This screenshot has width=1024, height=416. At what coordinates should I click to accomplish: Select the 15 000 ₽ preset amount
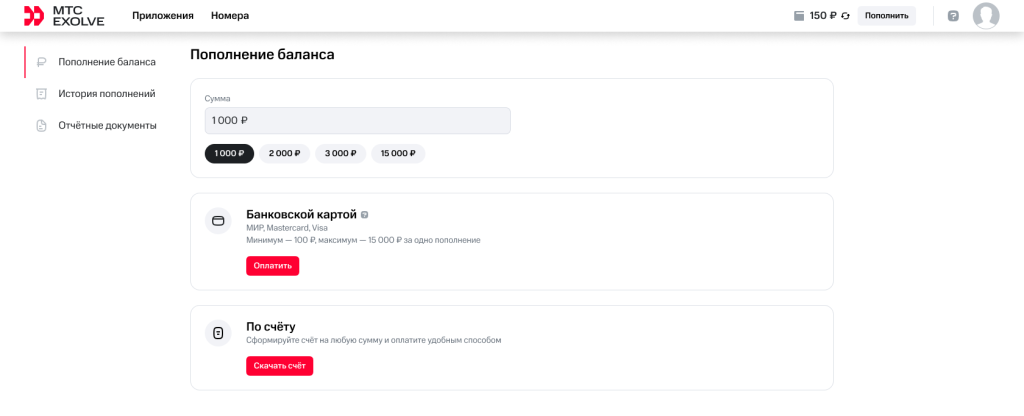click(398, 154)
